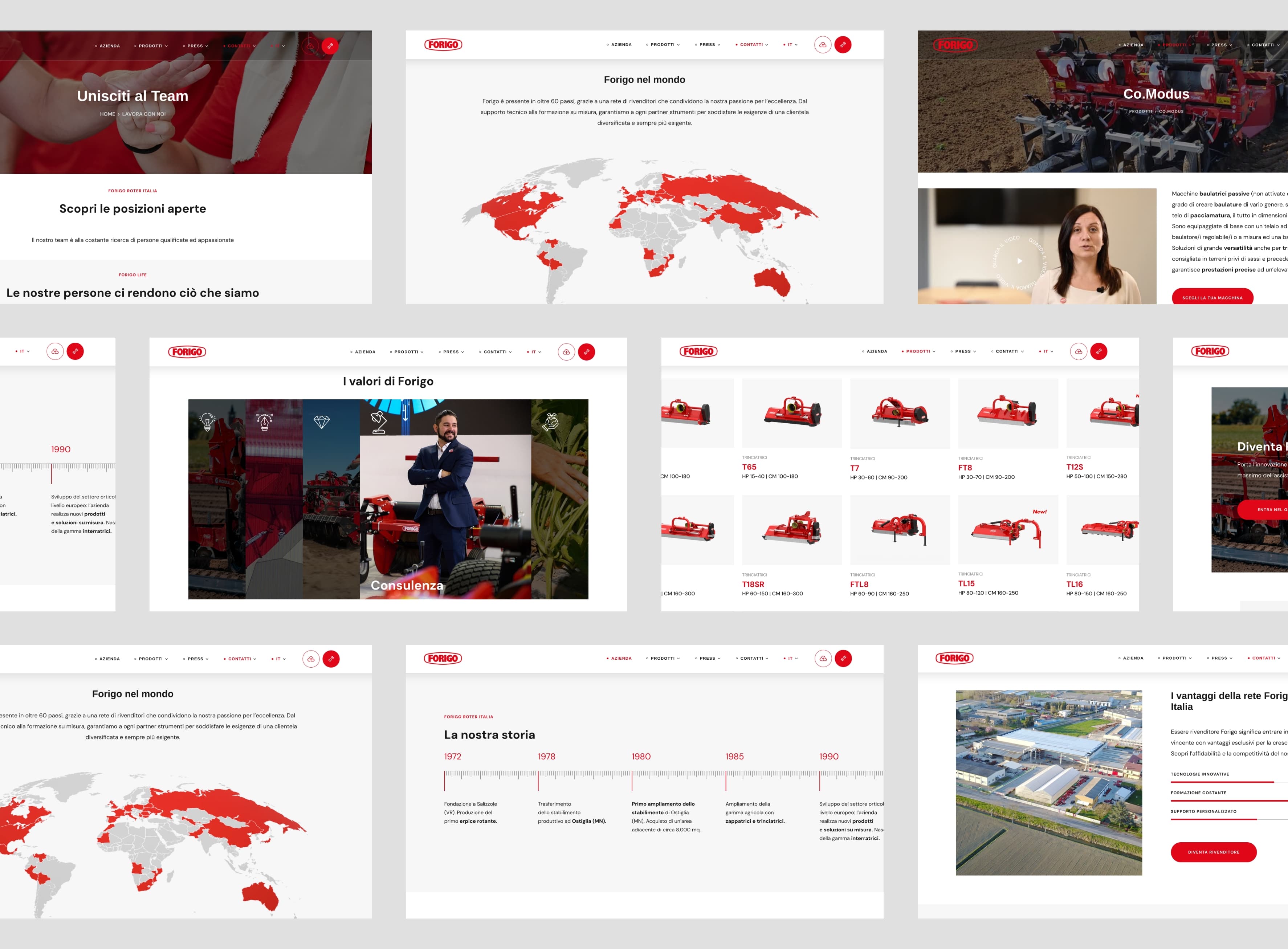
Task: Select the lightbulb icon in I valori di Forigo
Action: pos(207,422)
